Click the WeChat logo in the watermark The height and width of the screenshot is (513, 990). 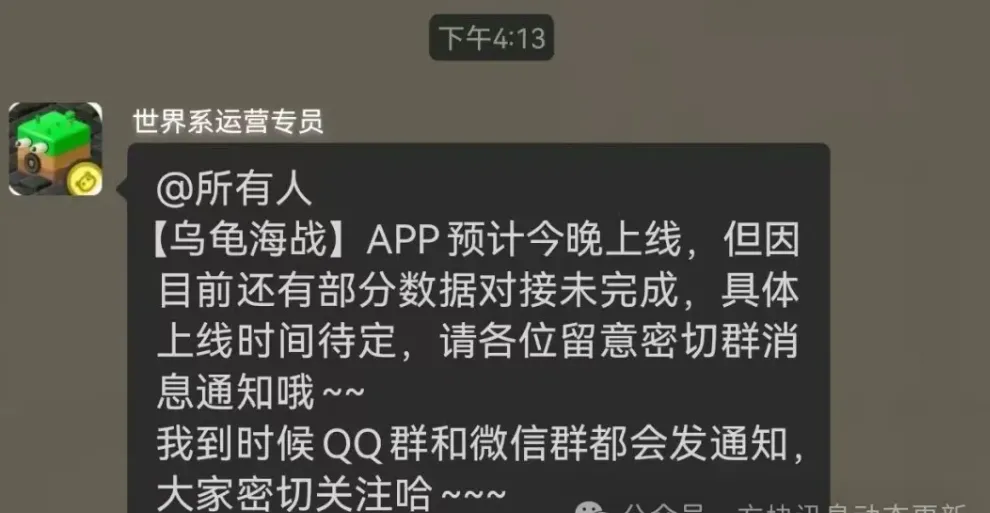[x=591, y=507]
